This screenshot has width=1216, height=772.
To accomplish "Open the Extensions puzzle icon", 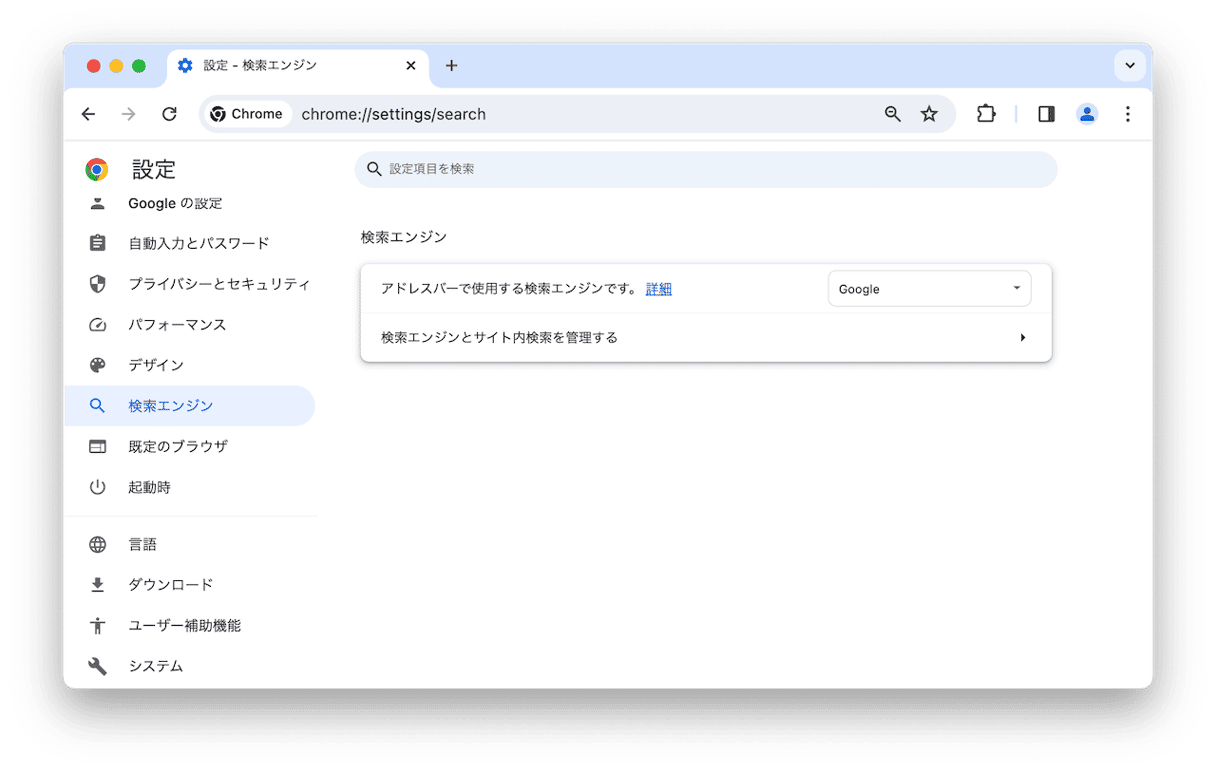I will tap(986, 114).
